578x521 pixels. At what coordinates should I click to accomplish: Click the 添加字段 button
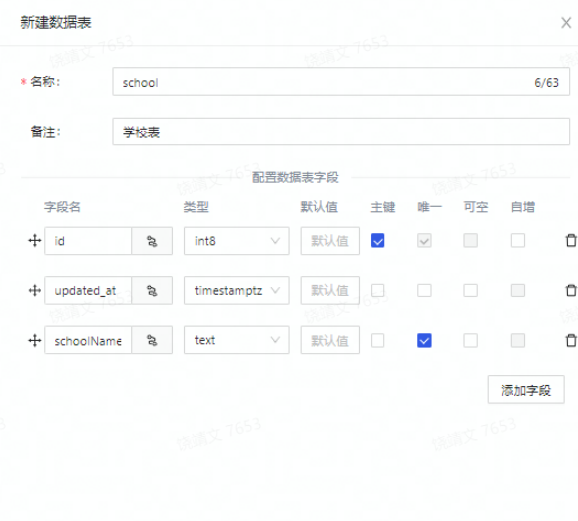526,390
